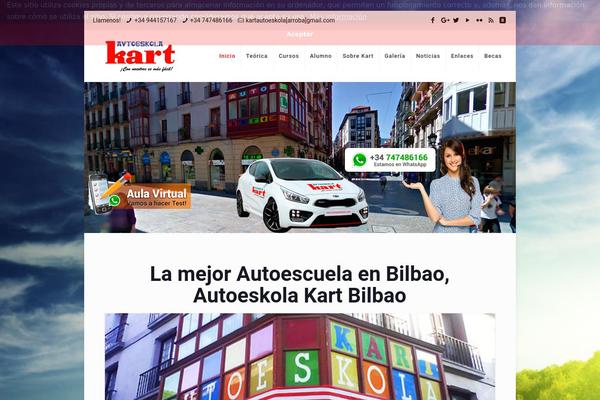Open the Cursos menu item

[289, 56]
